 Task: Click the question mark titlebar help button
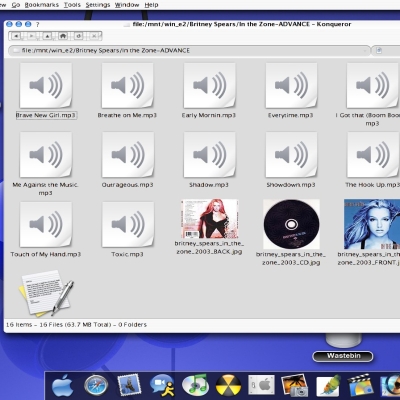click(x=38, y=24)
